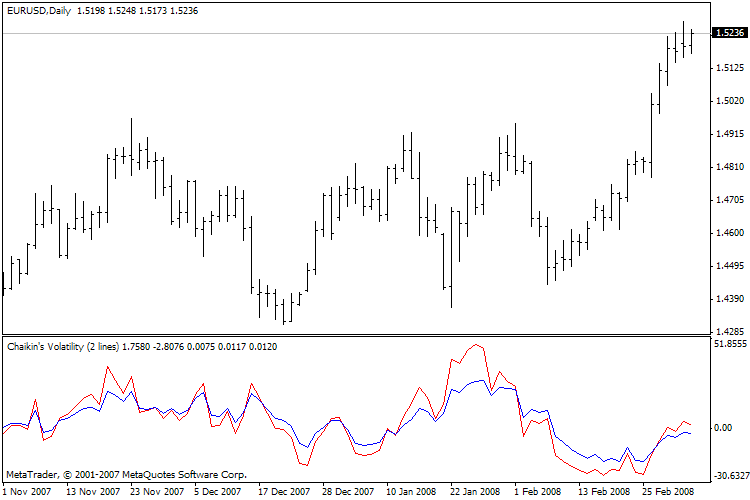Select the 13 Nov 2007 date label
The height and width of the screenshot is (500, 750).
93,491
